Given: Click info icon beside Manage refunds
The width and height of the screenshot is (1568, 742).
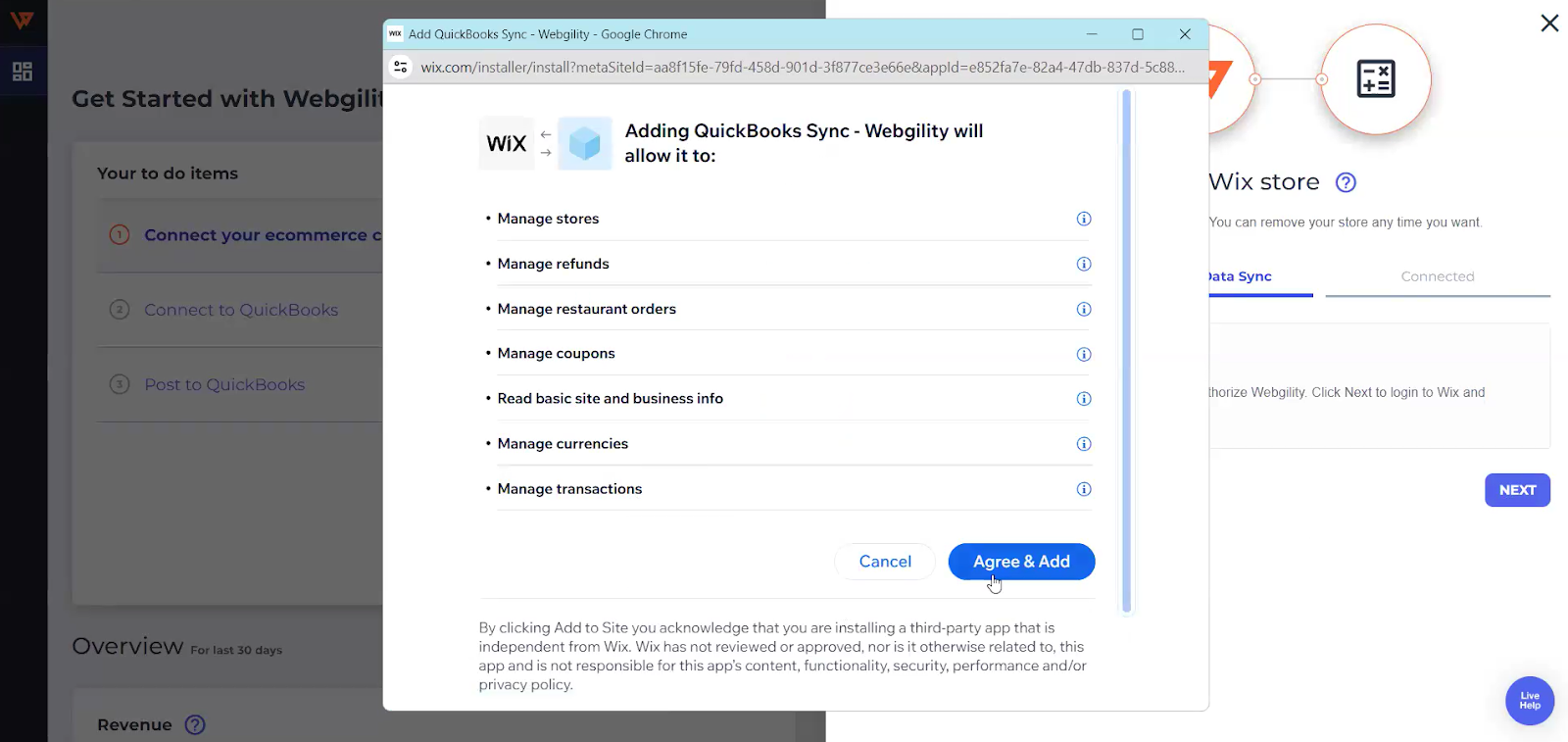Looking at the screenshot, I should 1083,264.
